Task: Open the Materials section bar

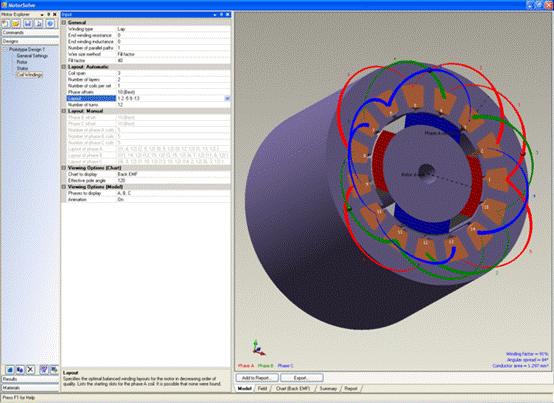Action: tap(30, 388)
